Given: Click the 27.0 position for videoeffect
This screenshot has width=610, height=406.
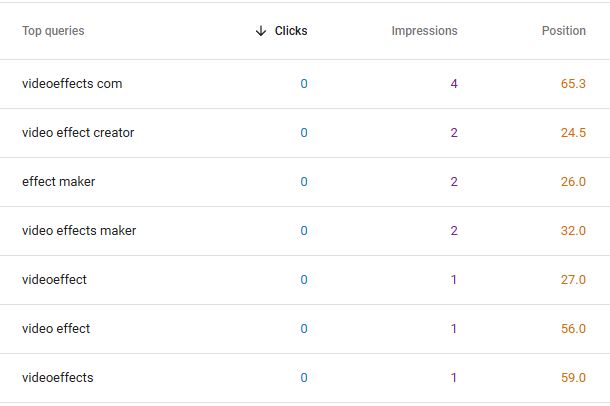Looking at the screenshot, I should point(573,280).
